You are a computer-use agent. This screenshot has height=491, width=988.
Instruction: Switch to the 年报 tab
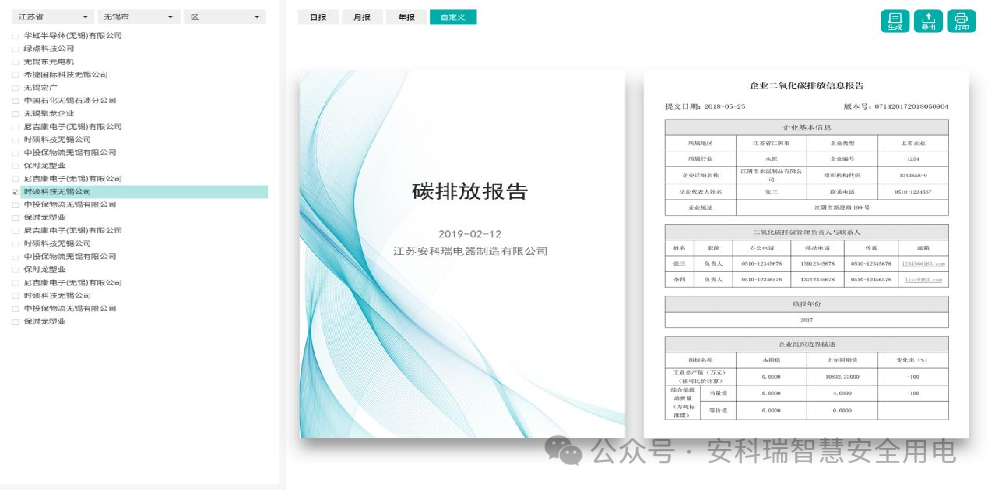coord(406,18)
